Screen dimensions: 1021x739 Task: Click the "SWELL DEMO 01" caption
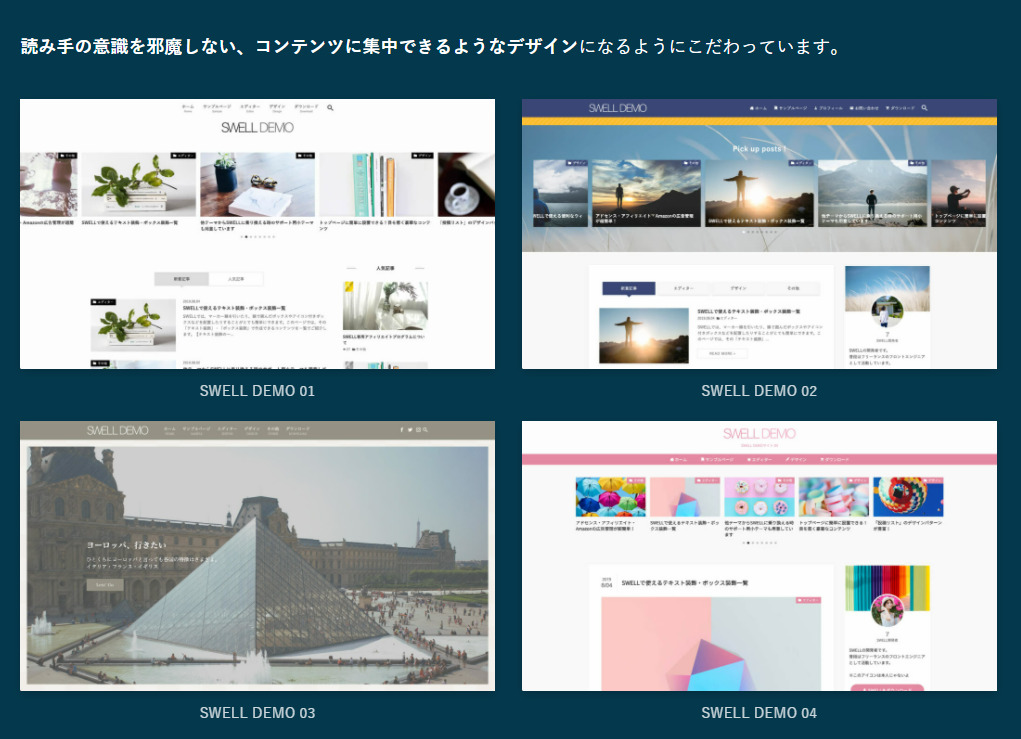257,391
